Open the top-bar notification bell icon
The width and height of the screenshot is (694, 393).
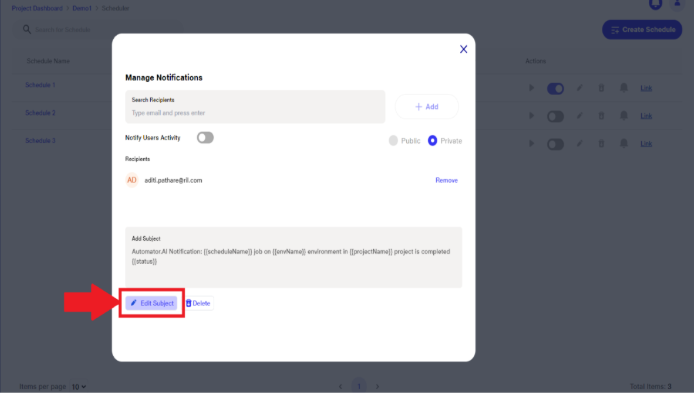click(x=655, y=4)
